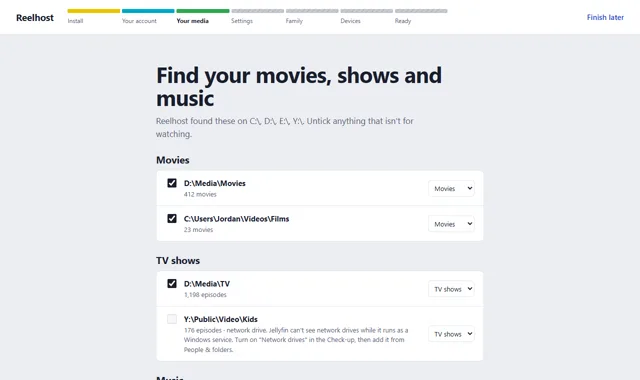Select the Your media step

click(x=193, y=21)
